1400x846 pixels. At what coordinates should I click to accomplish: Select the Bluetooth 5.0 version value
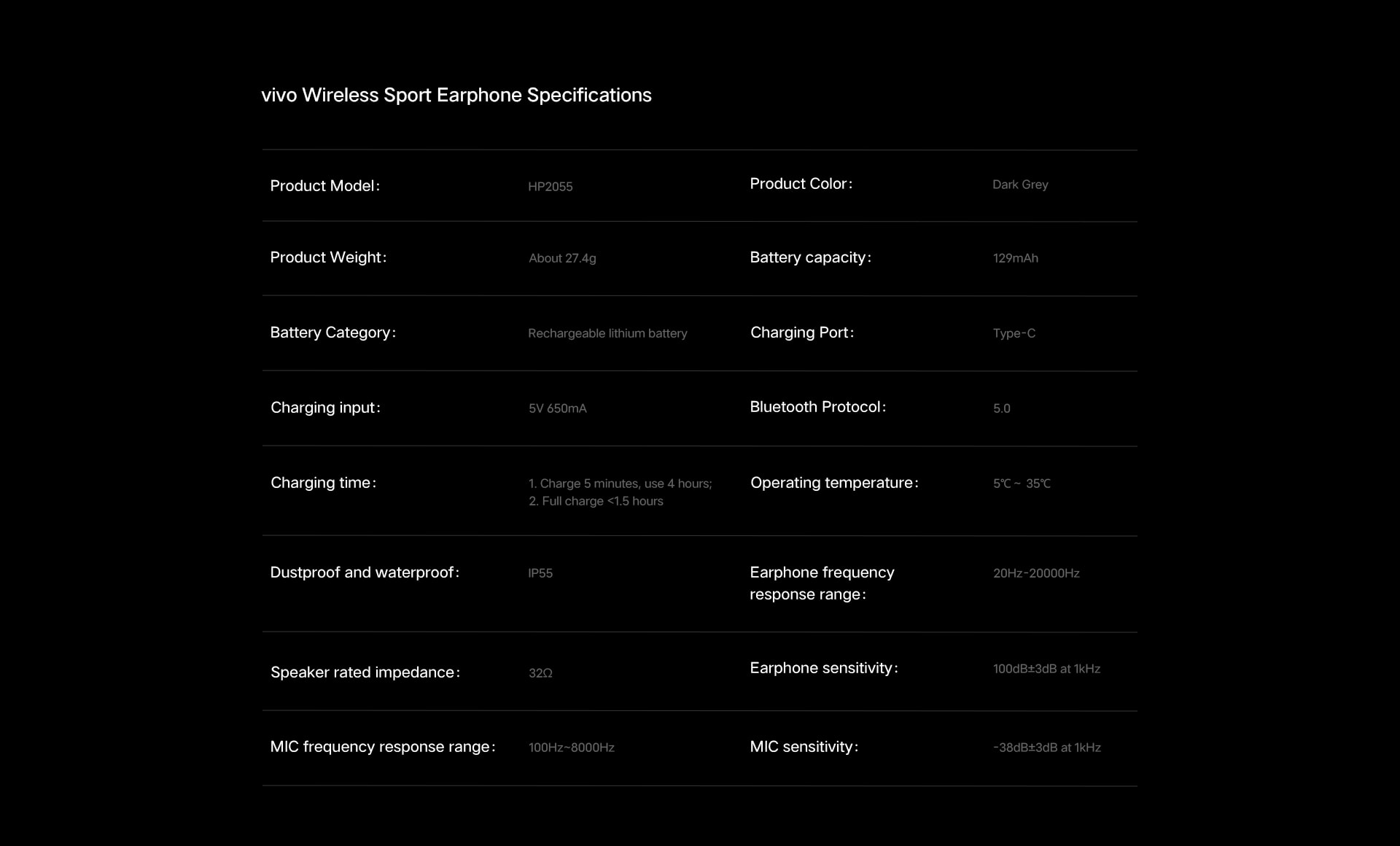[1001, 408]
